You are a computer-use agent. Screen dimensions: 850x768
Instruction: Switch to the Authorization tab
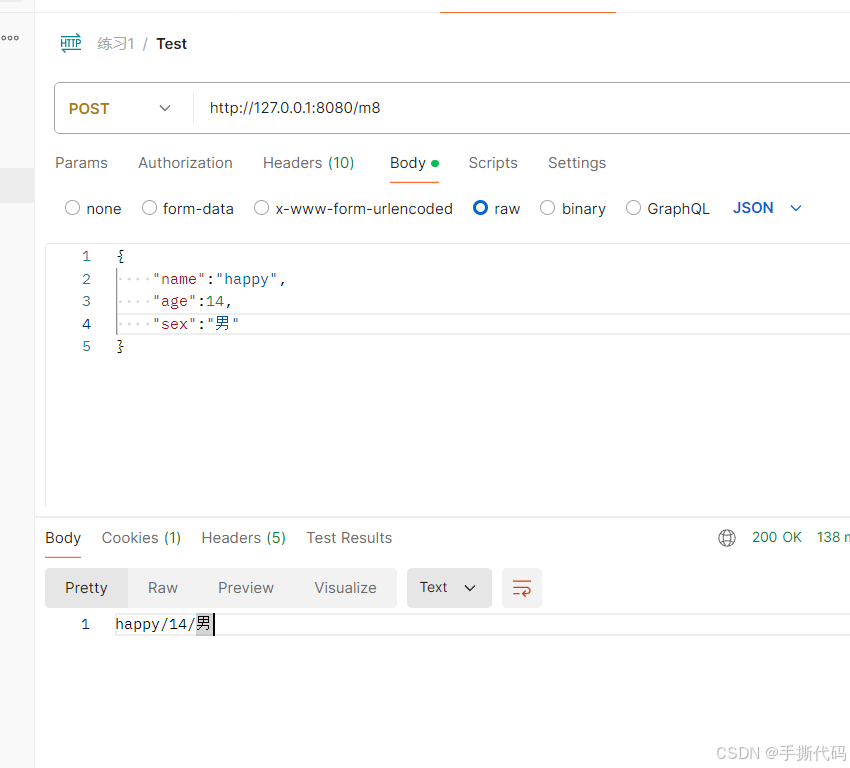185,163
